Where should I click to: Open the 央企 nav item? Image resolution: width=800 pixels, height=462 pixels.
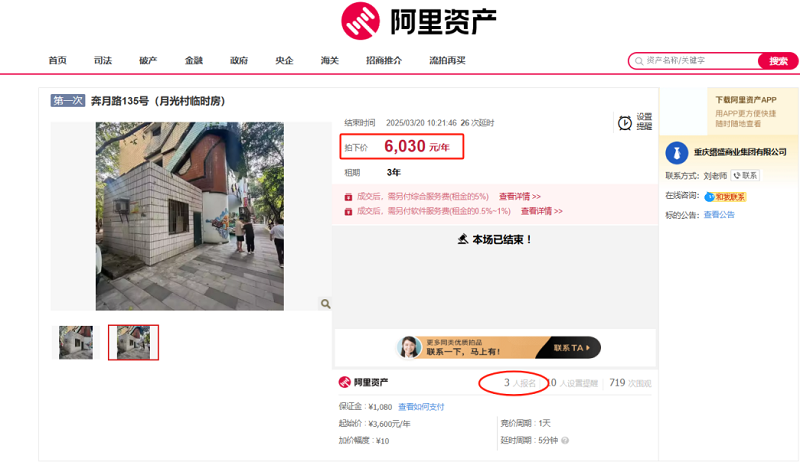pyautogui.click(x=284, y=61)
